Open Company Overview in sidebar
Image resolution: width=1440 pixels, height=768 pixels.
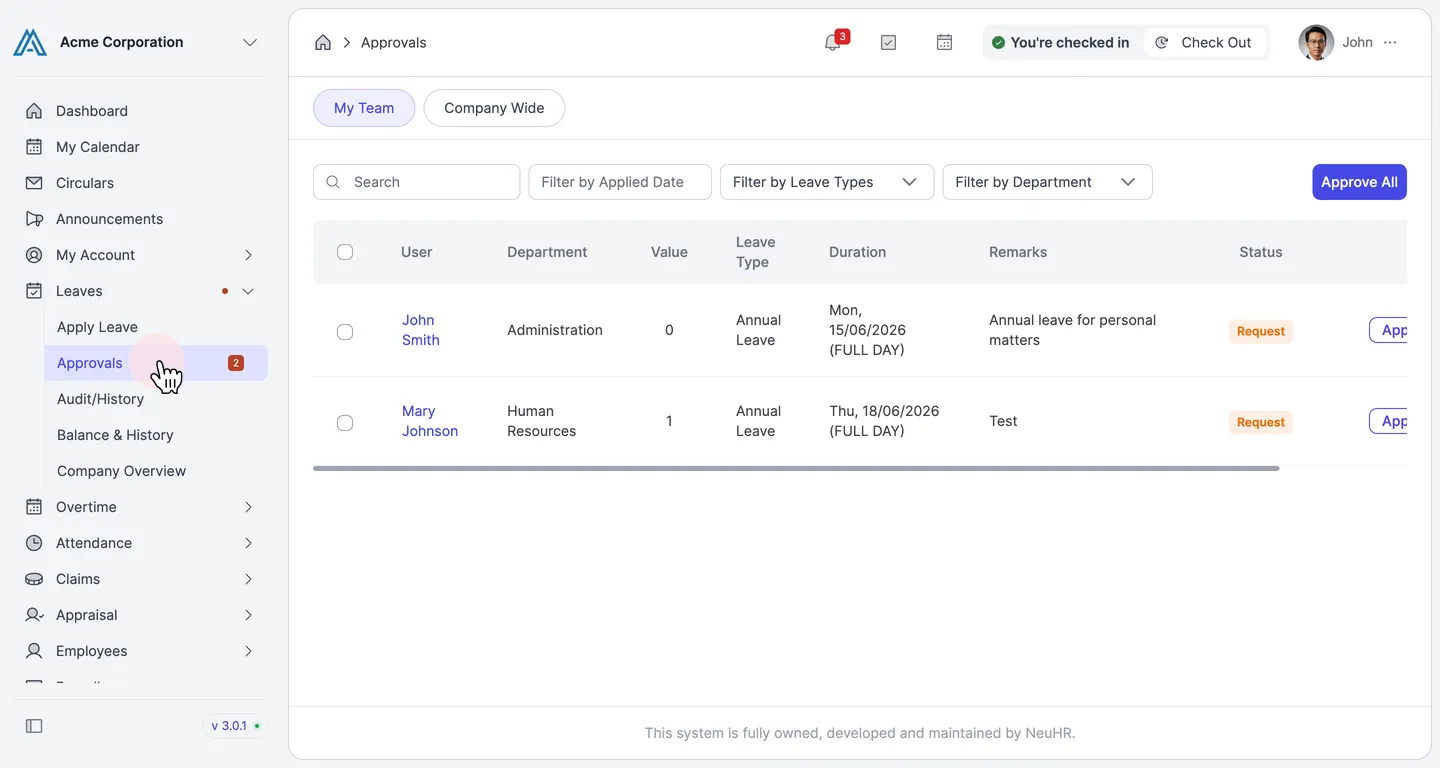[x=121, y=471]
